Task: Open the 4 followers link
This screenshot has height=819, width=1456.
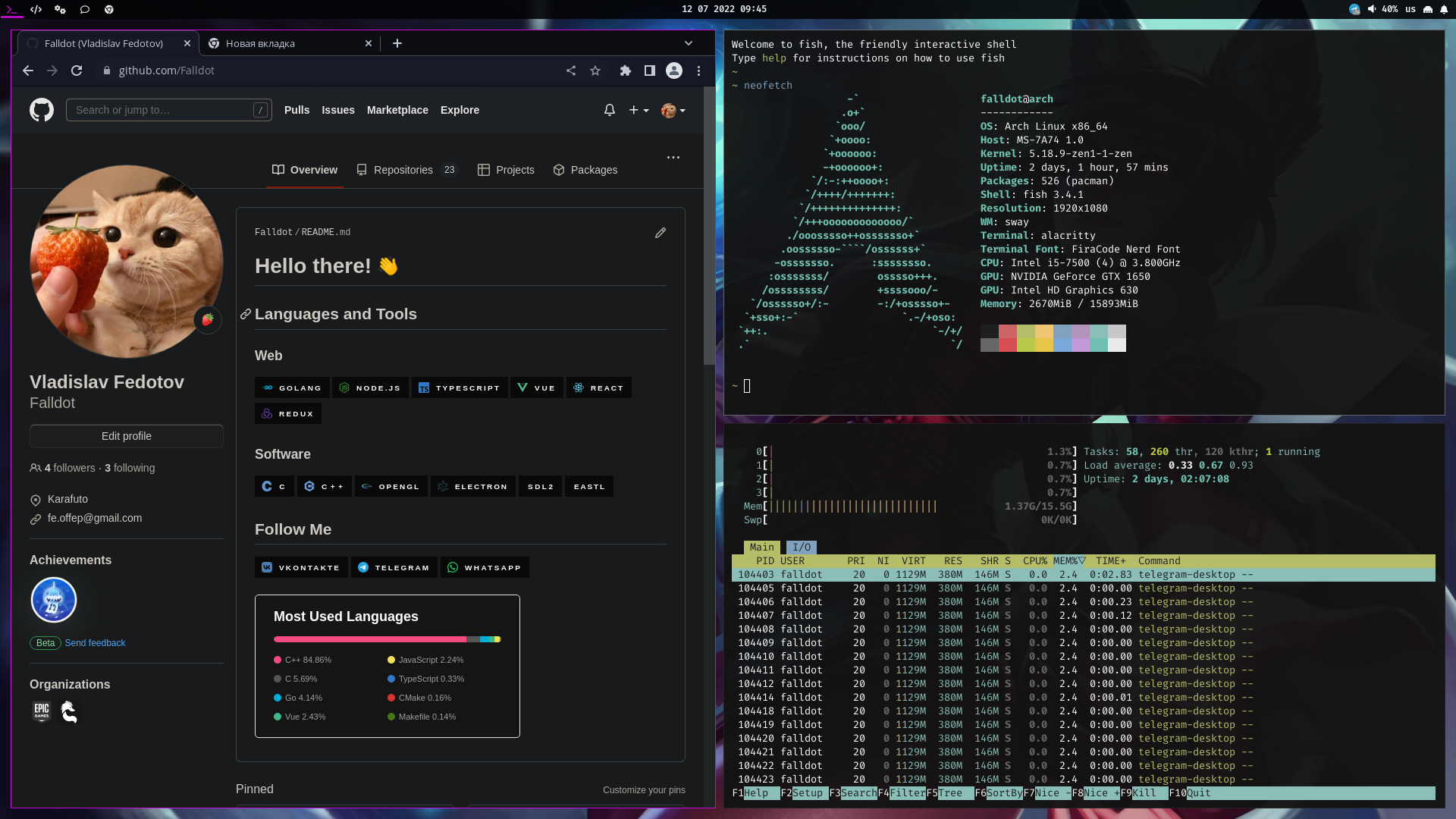Action: (x=70, y=468)
